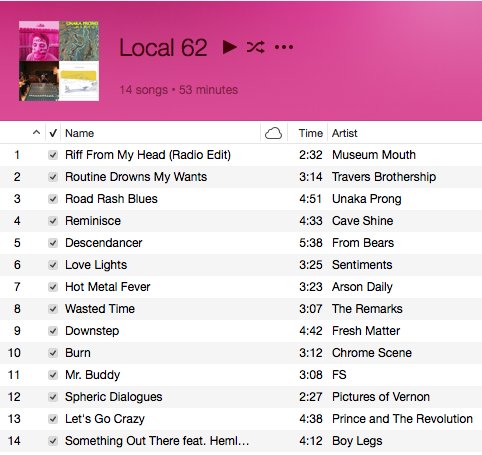Click the artist Boy Legs
The image size is (482, 455).
(357, 441)
